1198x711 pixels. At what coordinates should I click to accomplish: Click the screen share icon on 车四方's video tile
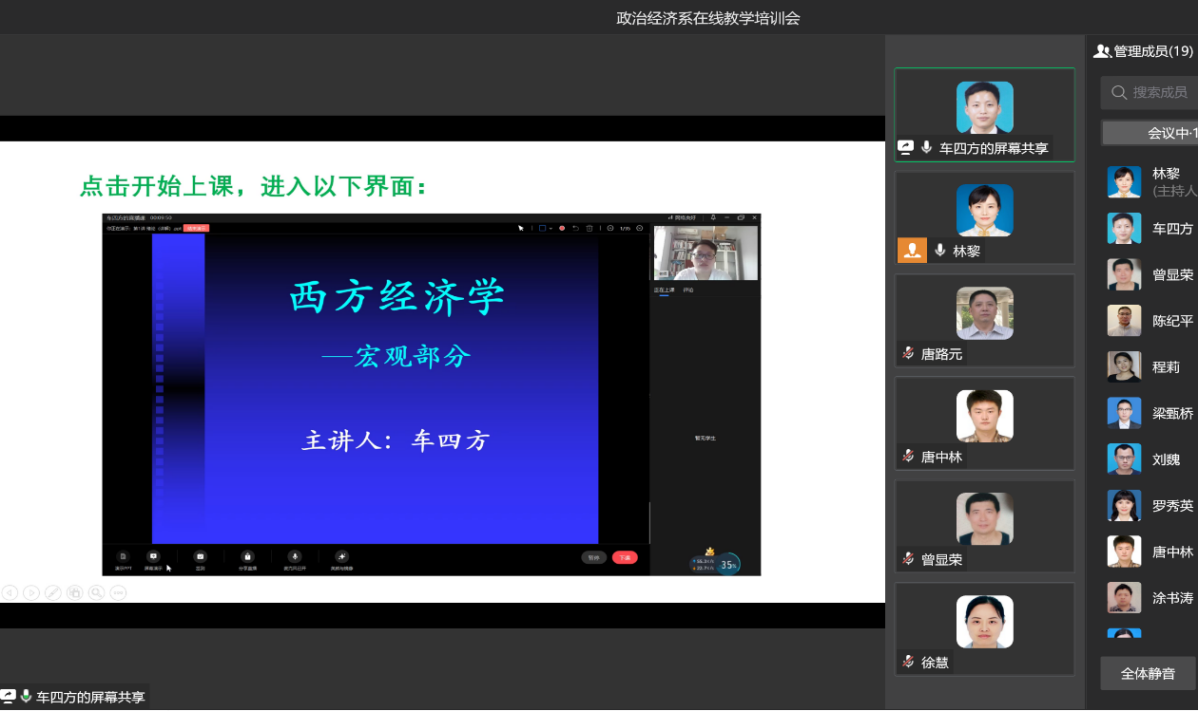906,148
